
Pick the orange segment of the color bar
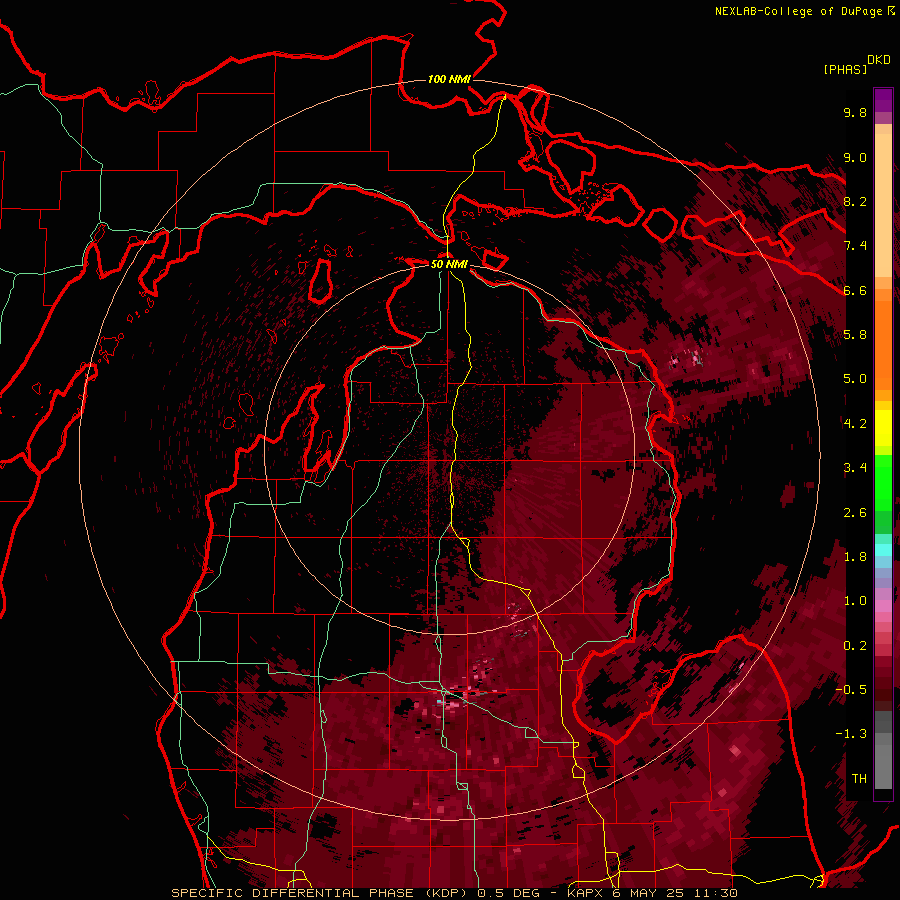(883, 344)
